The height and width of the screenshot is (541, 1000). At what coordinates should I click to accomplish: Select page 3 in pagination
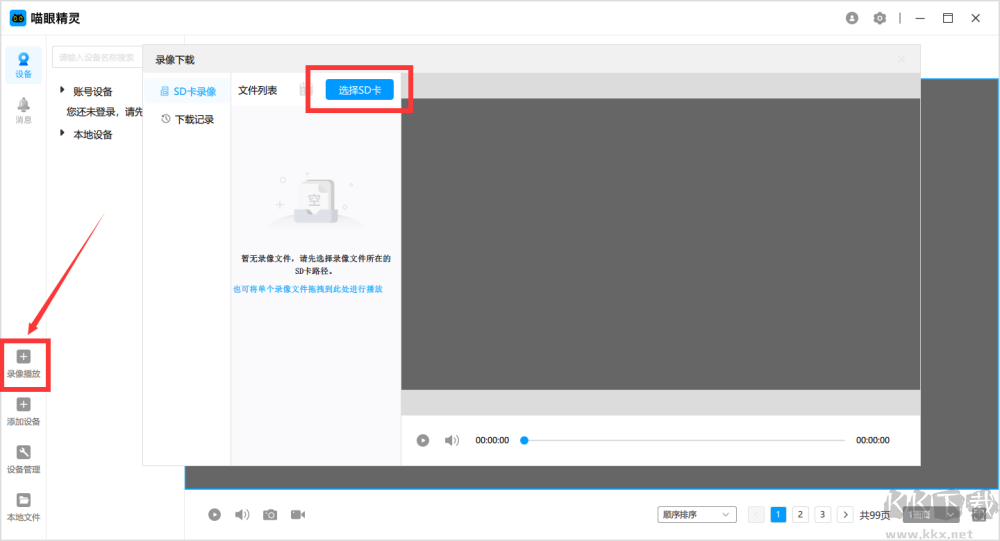click(823, 514)
